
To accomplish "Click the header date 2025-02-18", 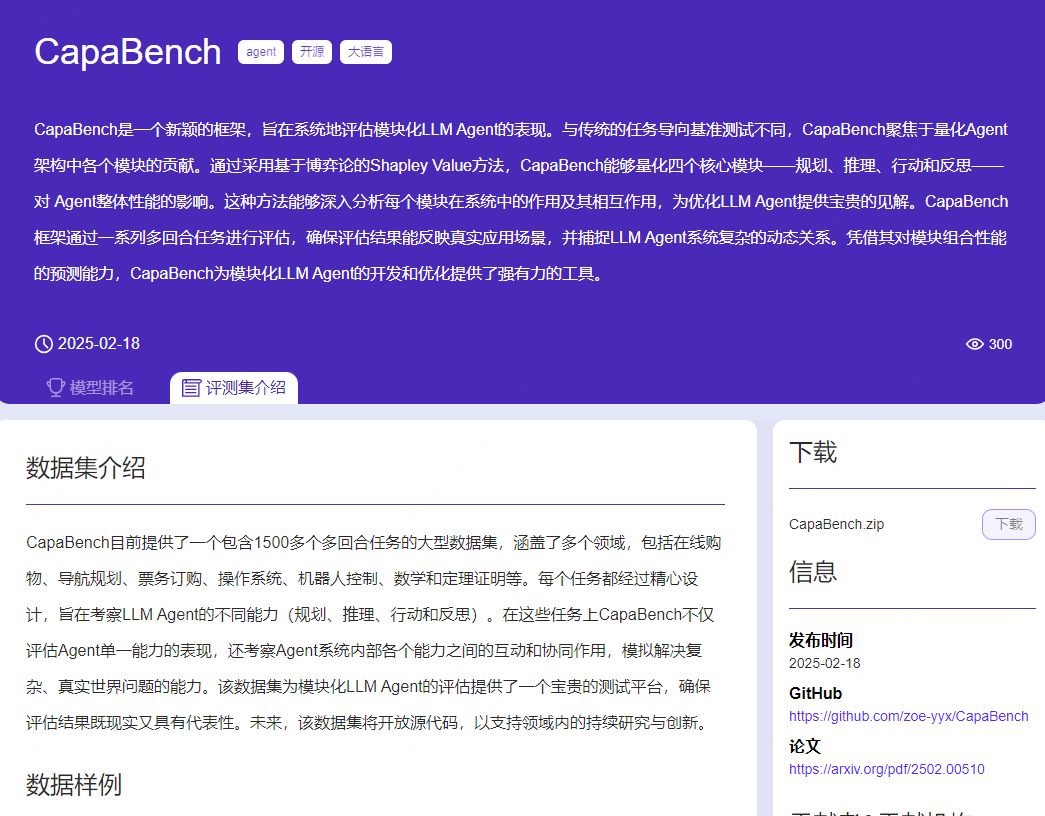I will [x=99, y=343].
